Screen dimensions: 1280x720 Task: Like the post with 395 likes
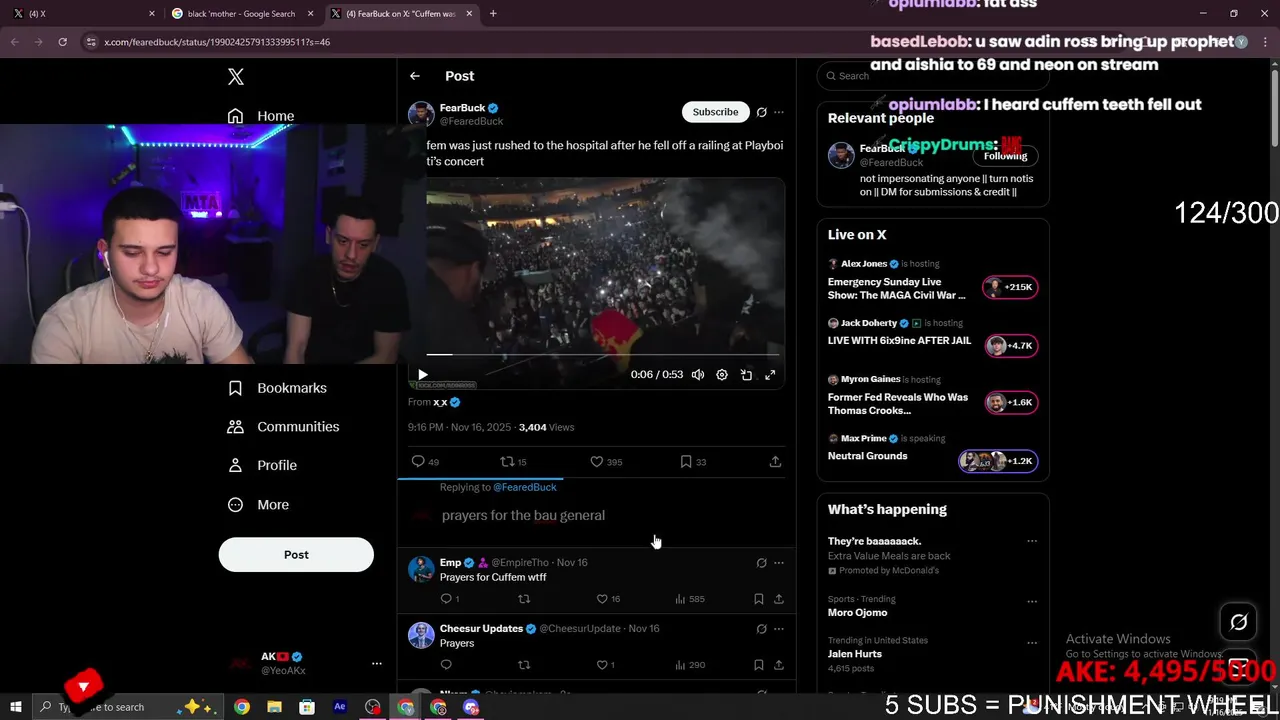pyautogui.click(x=606, y=462)
